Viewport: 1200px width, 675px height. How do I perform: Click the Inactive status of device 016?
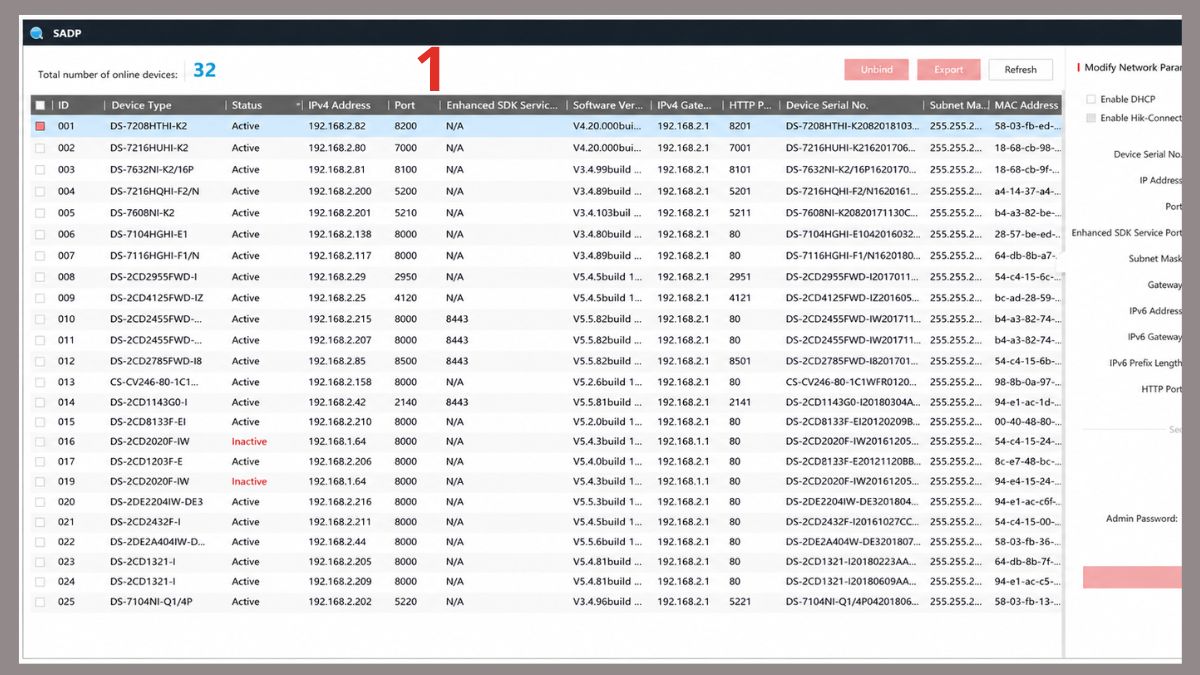249,442
